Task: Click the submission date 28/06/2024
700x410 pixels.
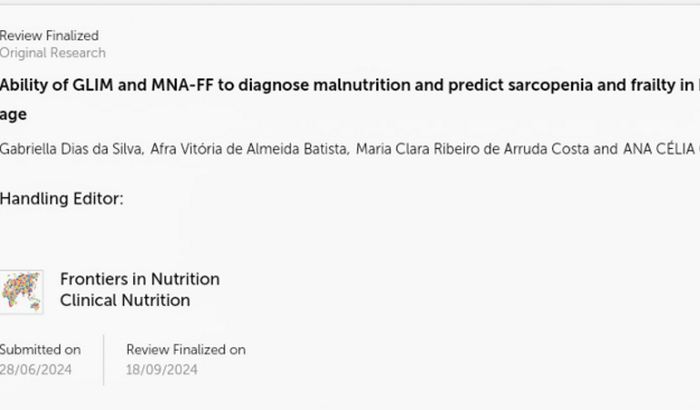Action: [36, 370]
